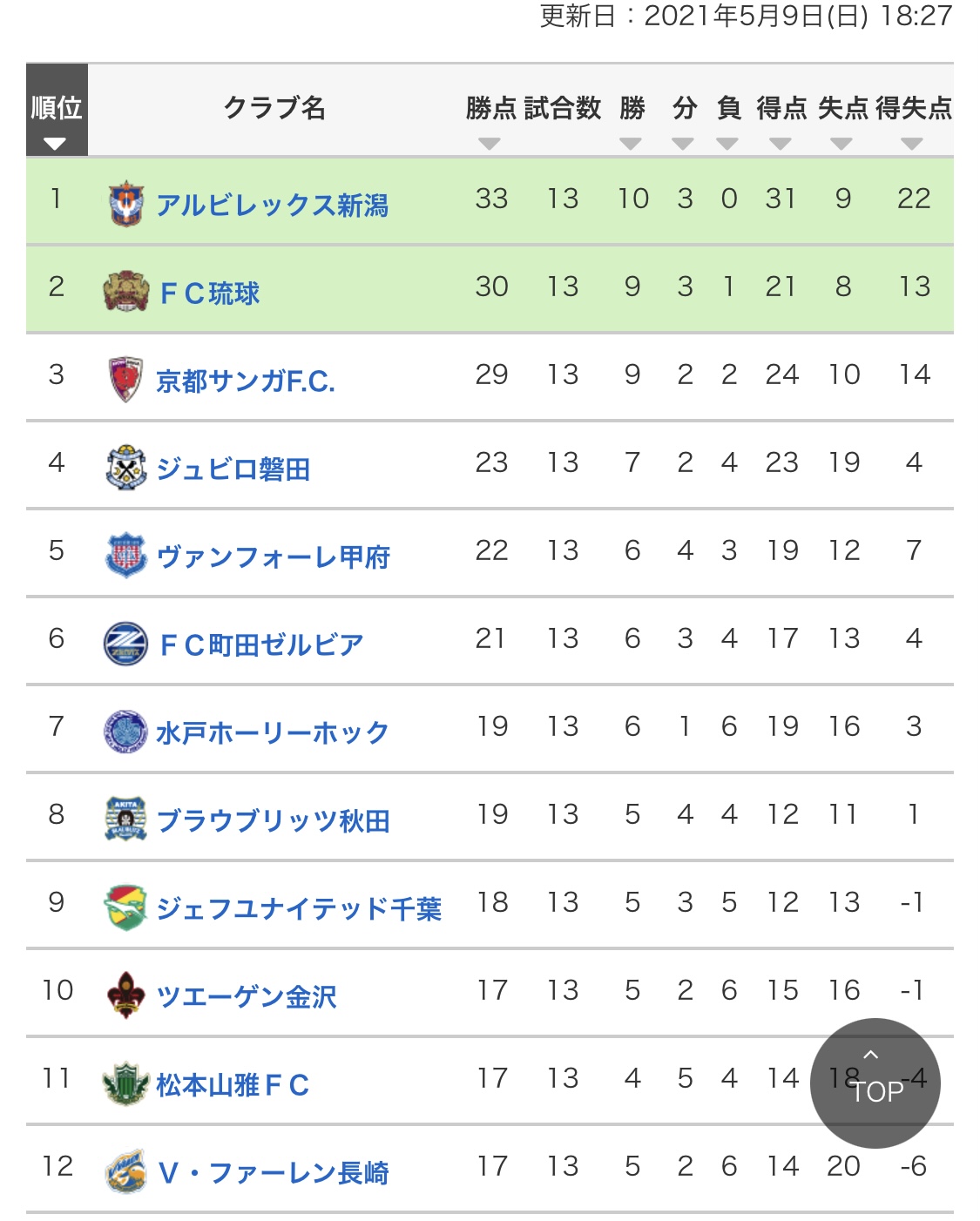Click the Albirex Niigata club crest
Image resolution: width=980 pixels, height=1221 pixels.
[126, 203]
